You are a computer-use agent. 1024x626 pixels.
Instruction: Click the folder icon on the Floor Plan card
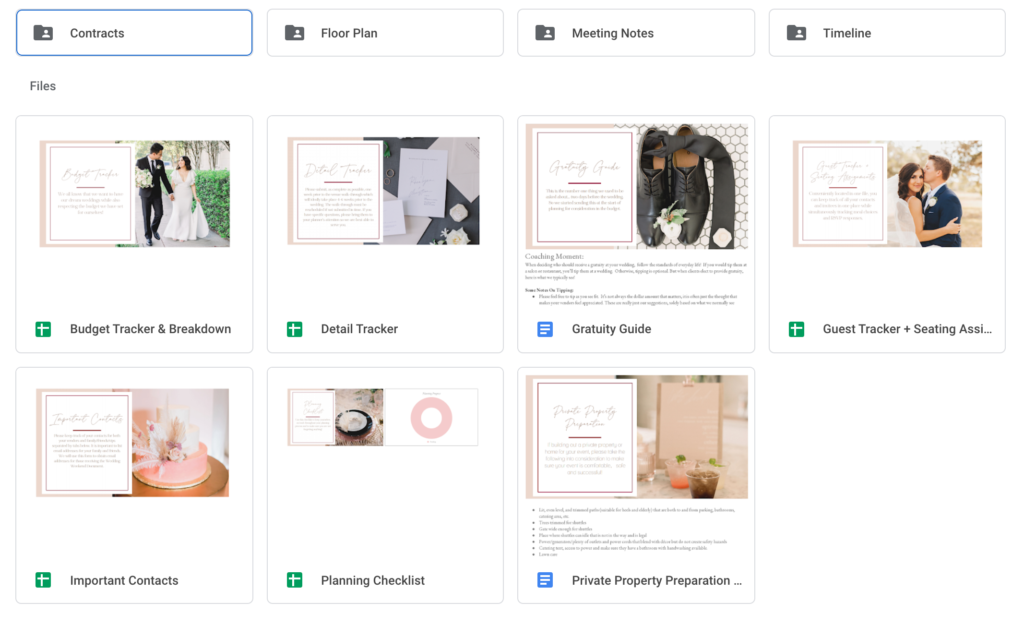point(293,32)
